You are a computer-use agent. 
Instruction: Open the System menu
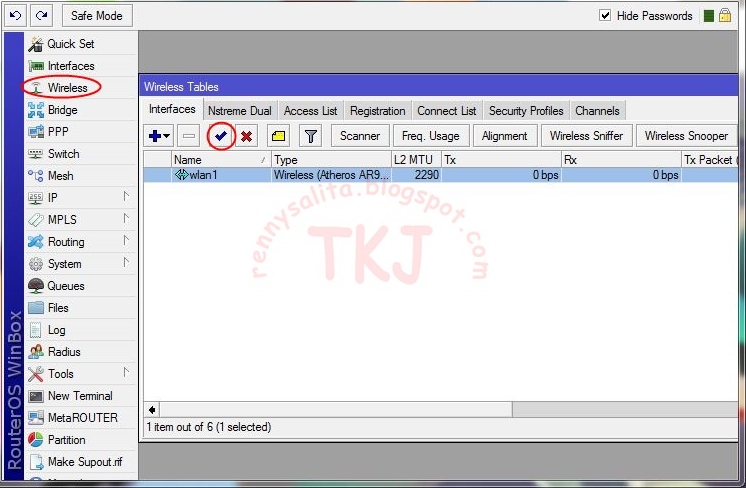pyautogui.click(x=81, y=264)
